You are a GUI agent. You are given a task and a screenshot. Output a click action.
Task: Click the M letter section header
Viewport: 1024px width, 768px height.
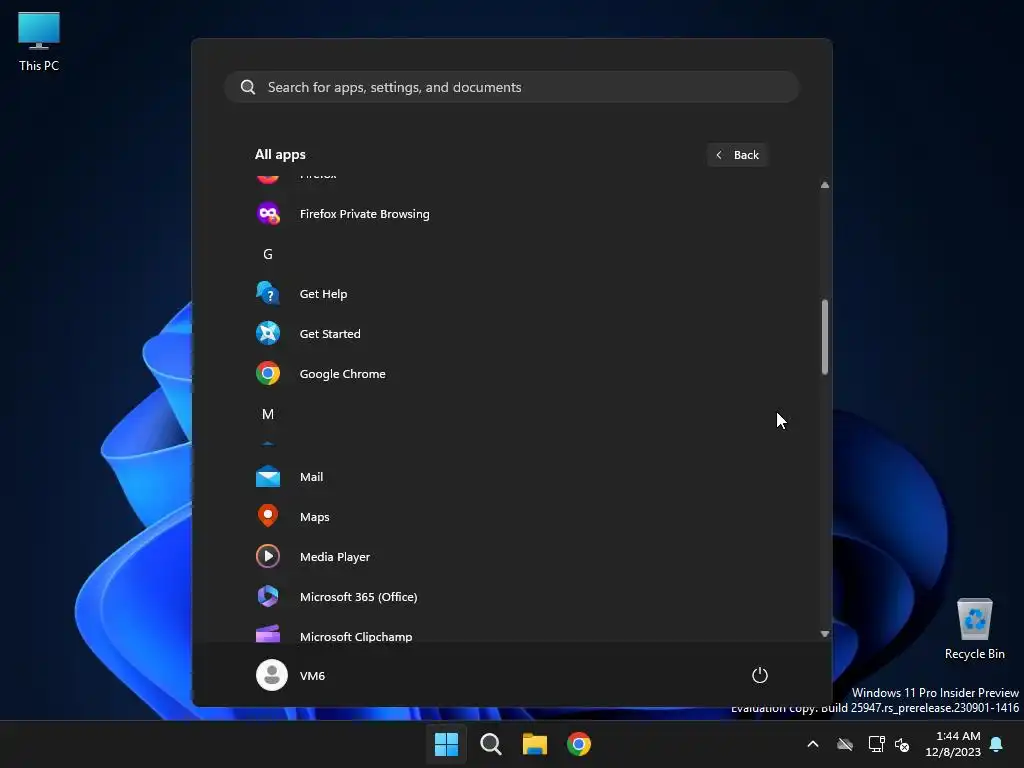pyautogui.click(x=268, y=414)
